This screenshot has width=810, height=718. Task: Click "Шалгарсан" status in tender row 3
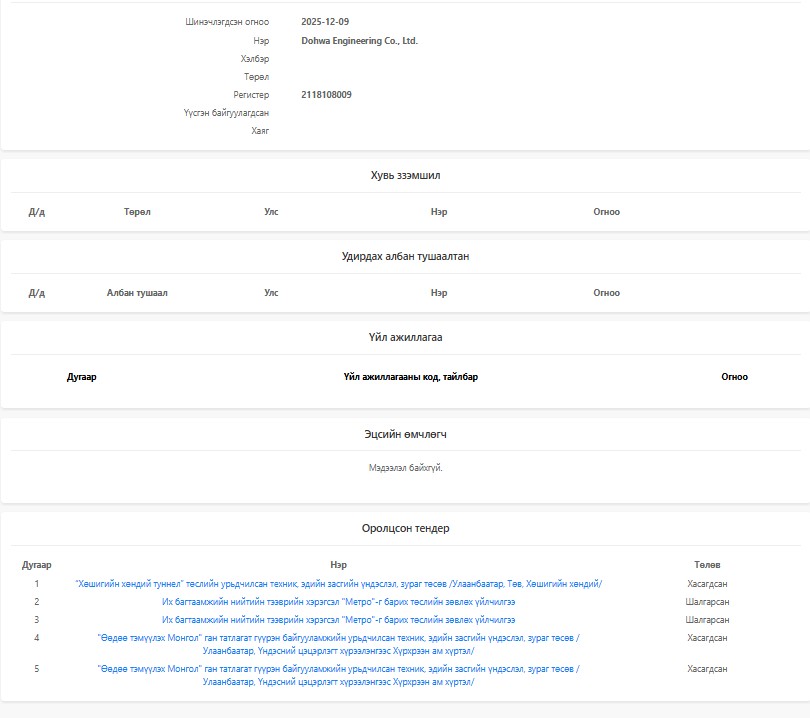click(x=707, y=620)
